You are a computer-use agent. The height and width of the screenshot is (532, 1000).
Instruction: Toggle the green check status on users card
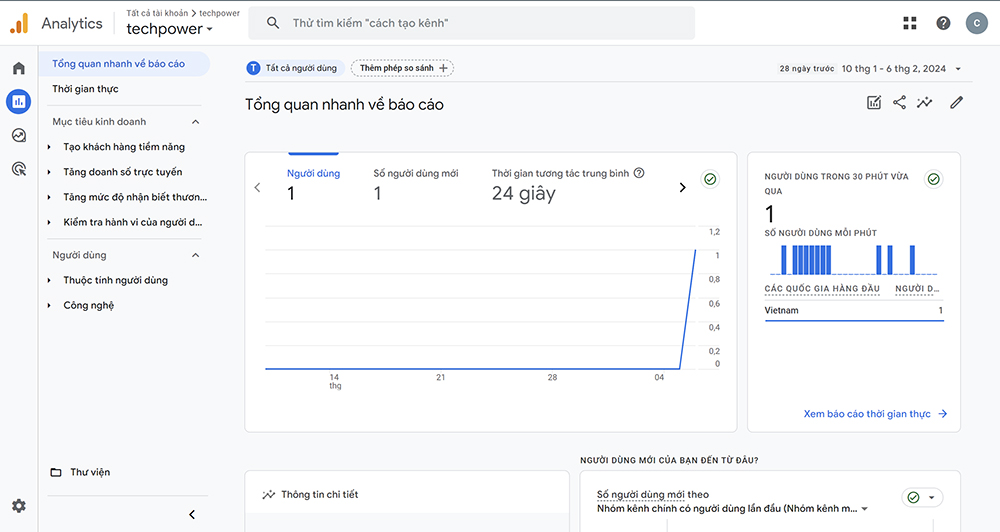[710, 179]
